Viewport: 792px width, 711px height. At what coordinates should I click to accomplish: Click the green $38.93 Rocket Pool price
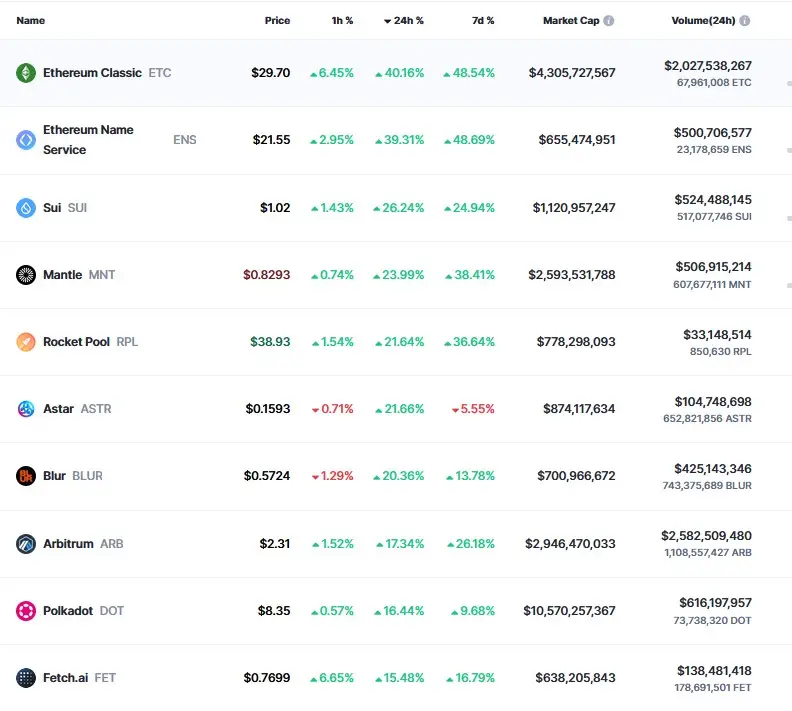270,342
